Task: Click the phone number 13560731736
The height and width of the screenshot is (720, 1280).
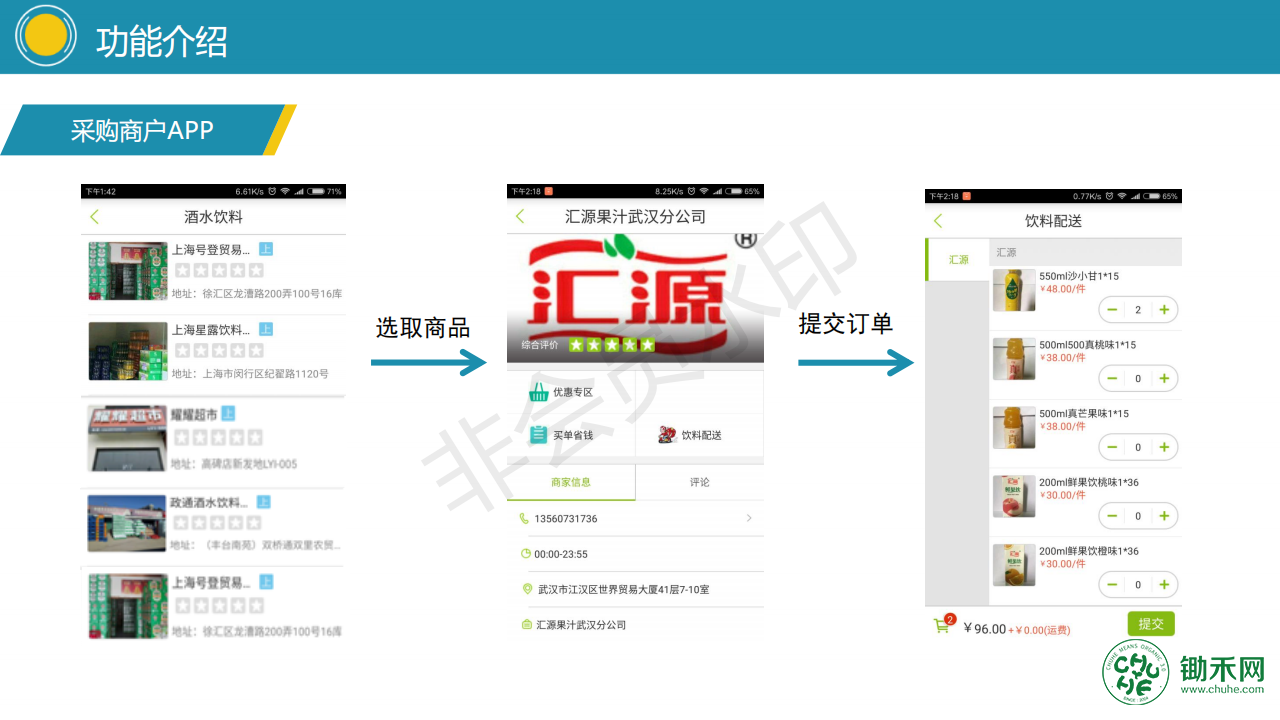Action: pyautogui.click(x=566, y=519)
